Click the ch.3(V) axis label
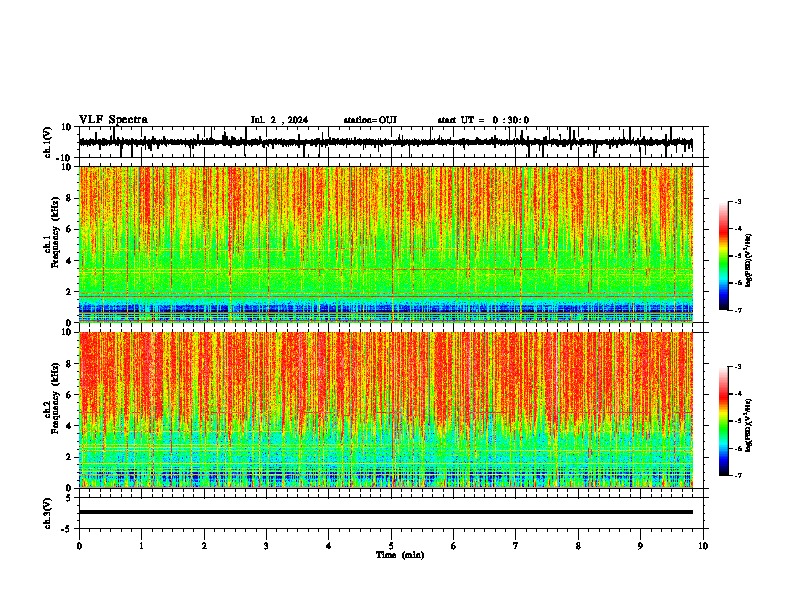Viewport: 792px width, 612px height. [x=48, y=513]
